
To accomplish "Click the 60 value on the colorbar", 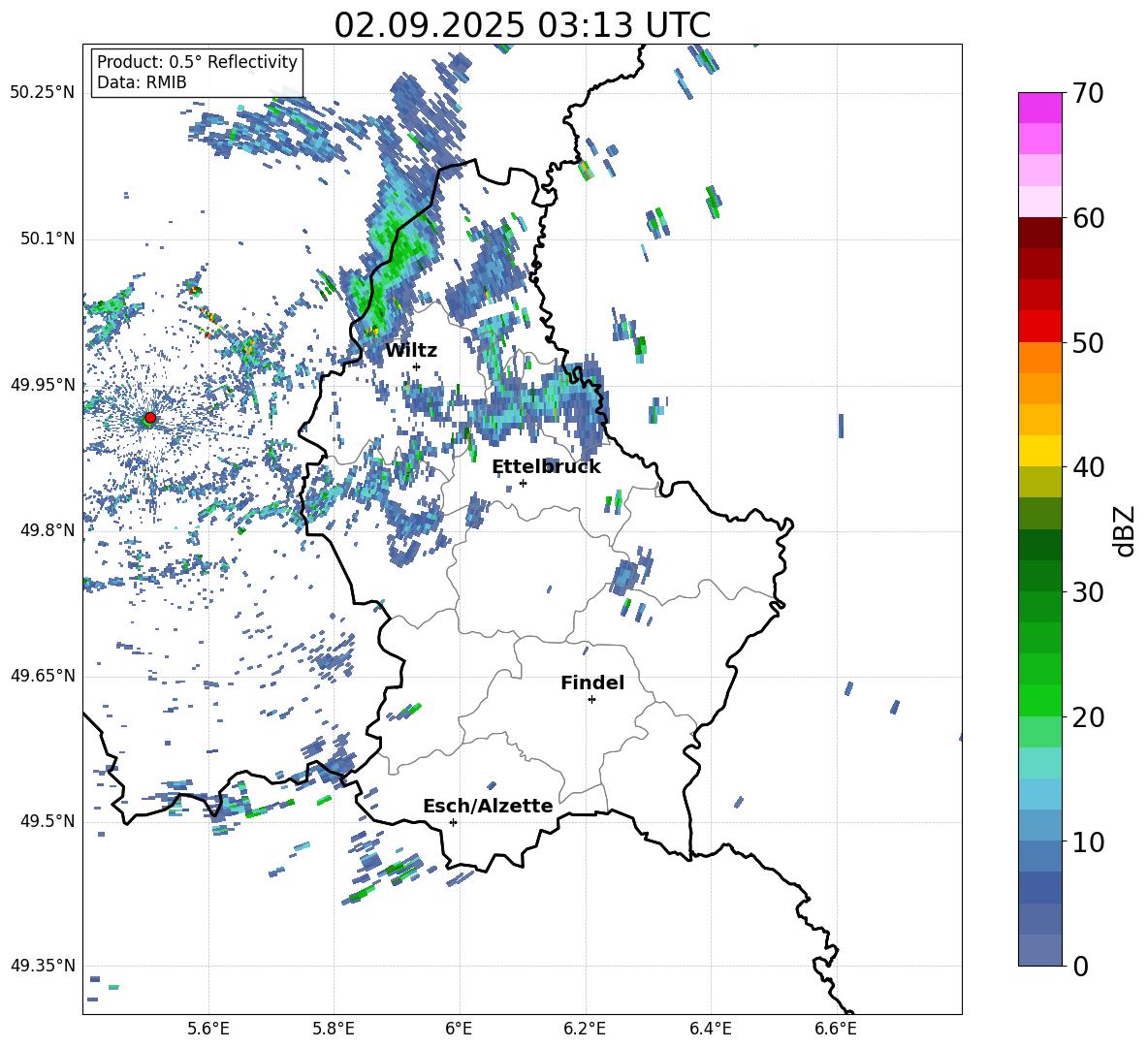I will [x=1087, y=218].
